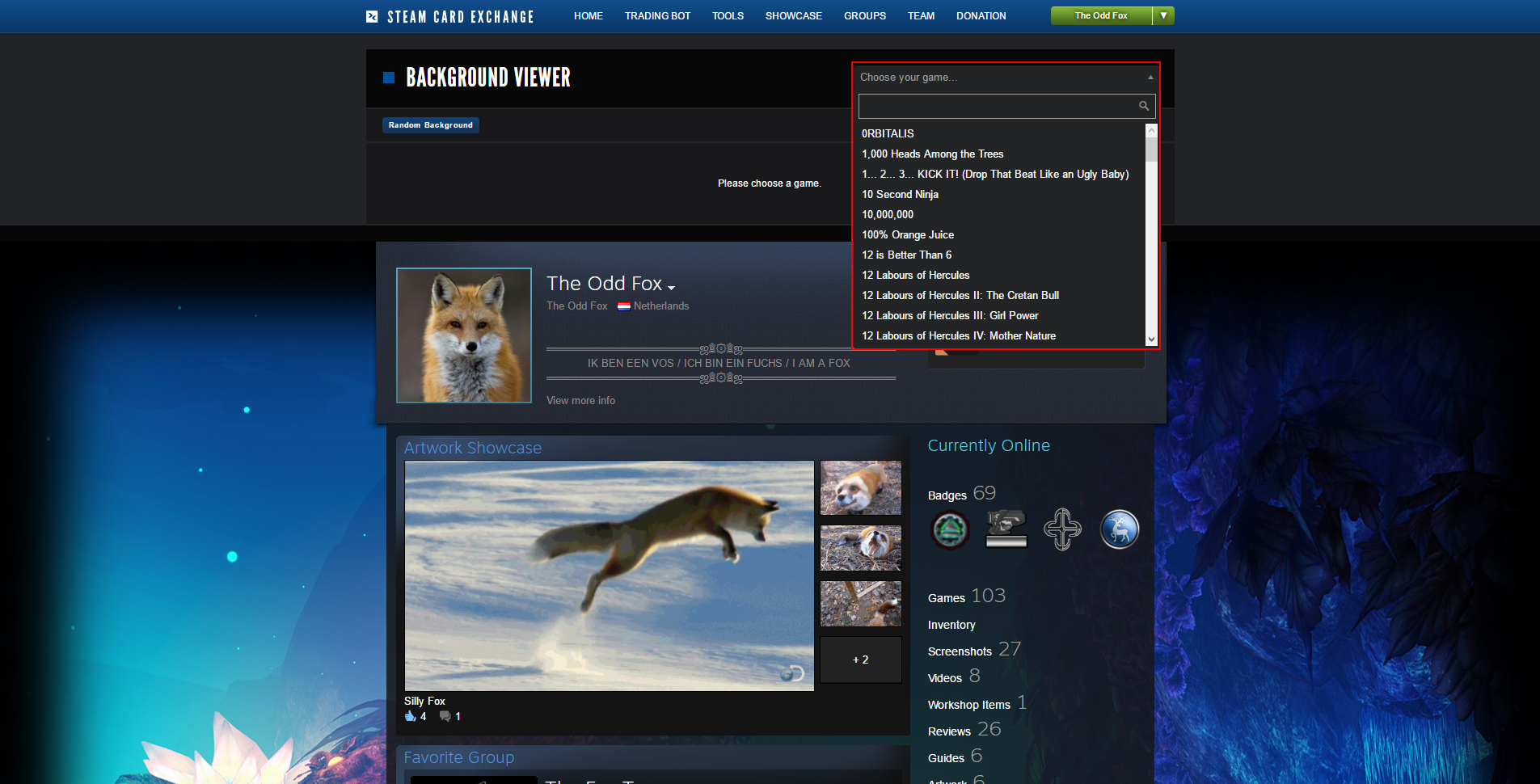The image size is (1540, 784).
Task: Open the Screenshots link
Action: coord(960,651)
